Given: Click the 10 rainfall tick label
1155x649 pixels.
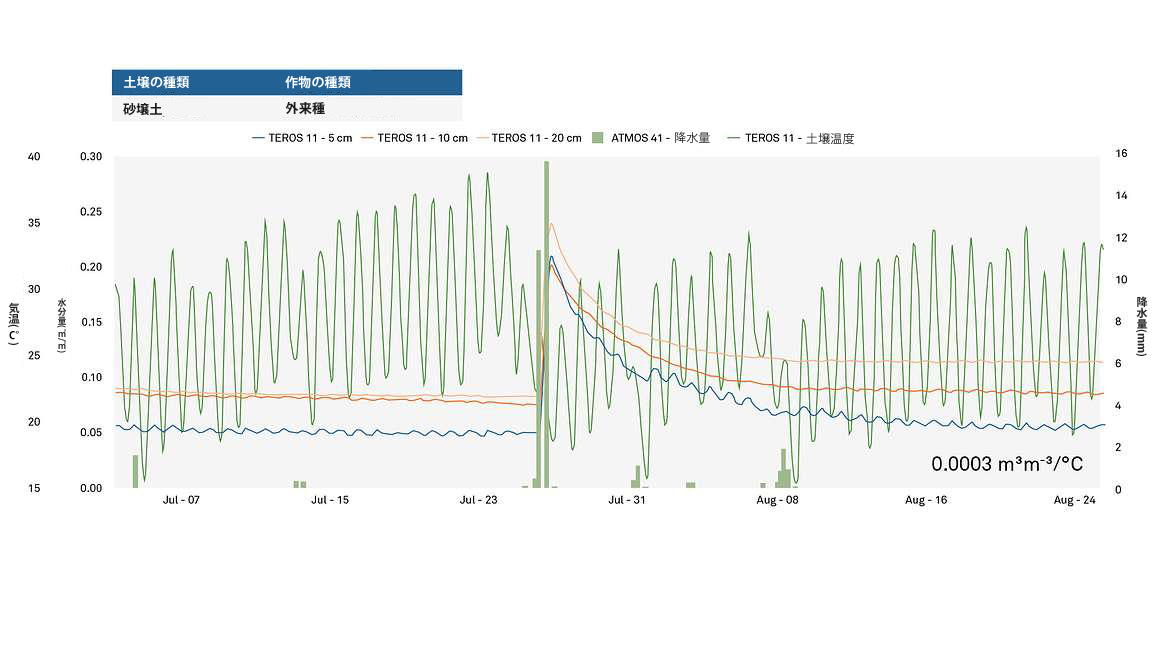Looking at the screenshot, I should click(x=1121, y=279).
